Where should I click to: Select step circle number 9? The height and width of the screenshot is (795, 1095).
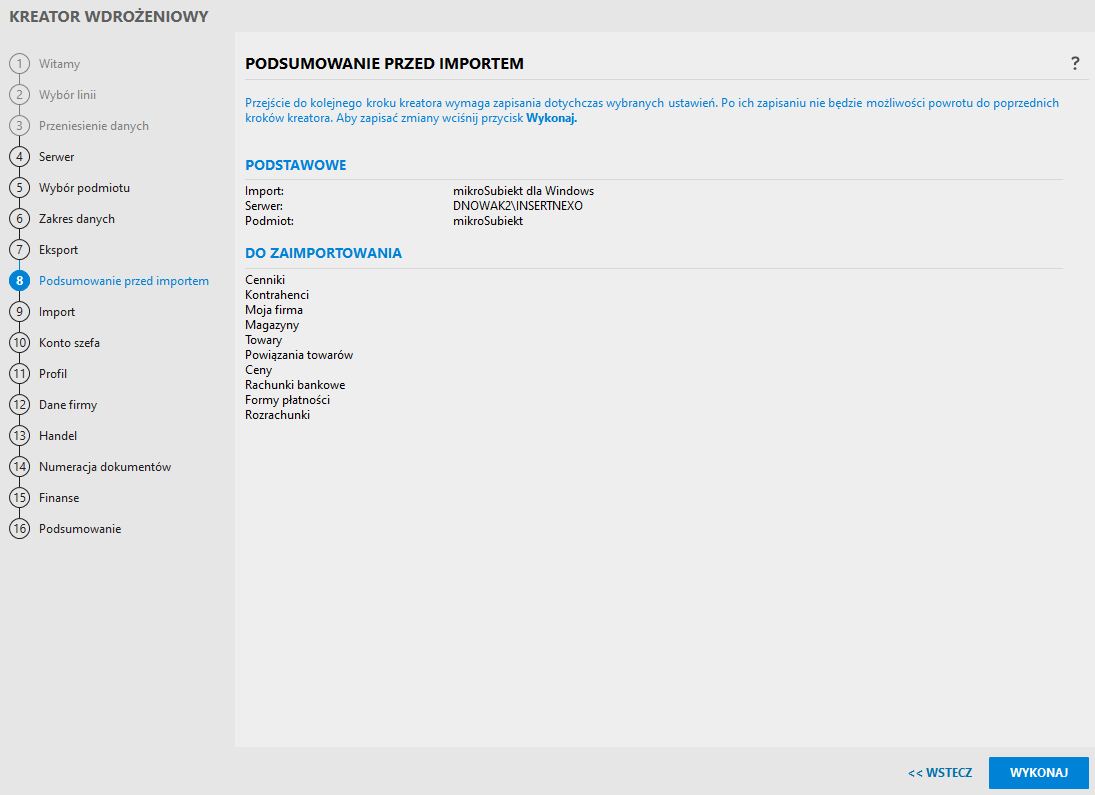(x=20, y=312)
